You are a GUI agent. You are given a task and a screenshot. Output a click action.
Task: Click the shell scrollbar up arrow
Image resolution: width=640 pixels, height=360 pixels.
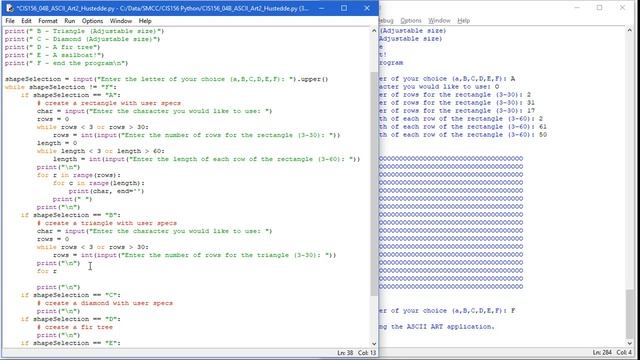point(629,31)
